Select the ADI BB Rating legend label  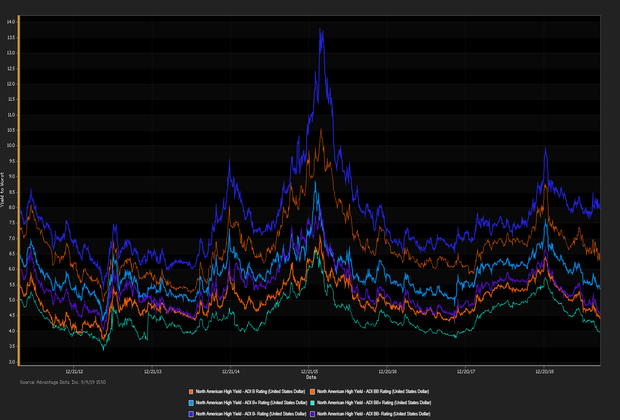(373, 392)
